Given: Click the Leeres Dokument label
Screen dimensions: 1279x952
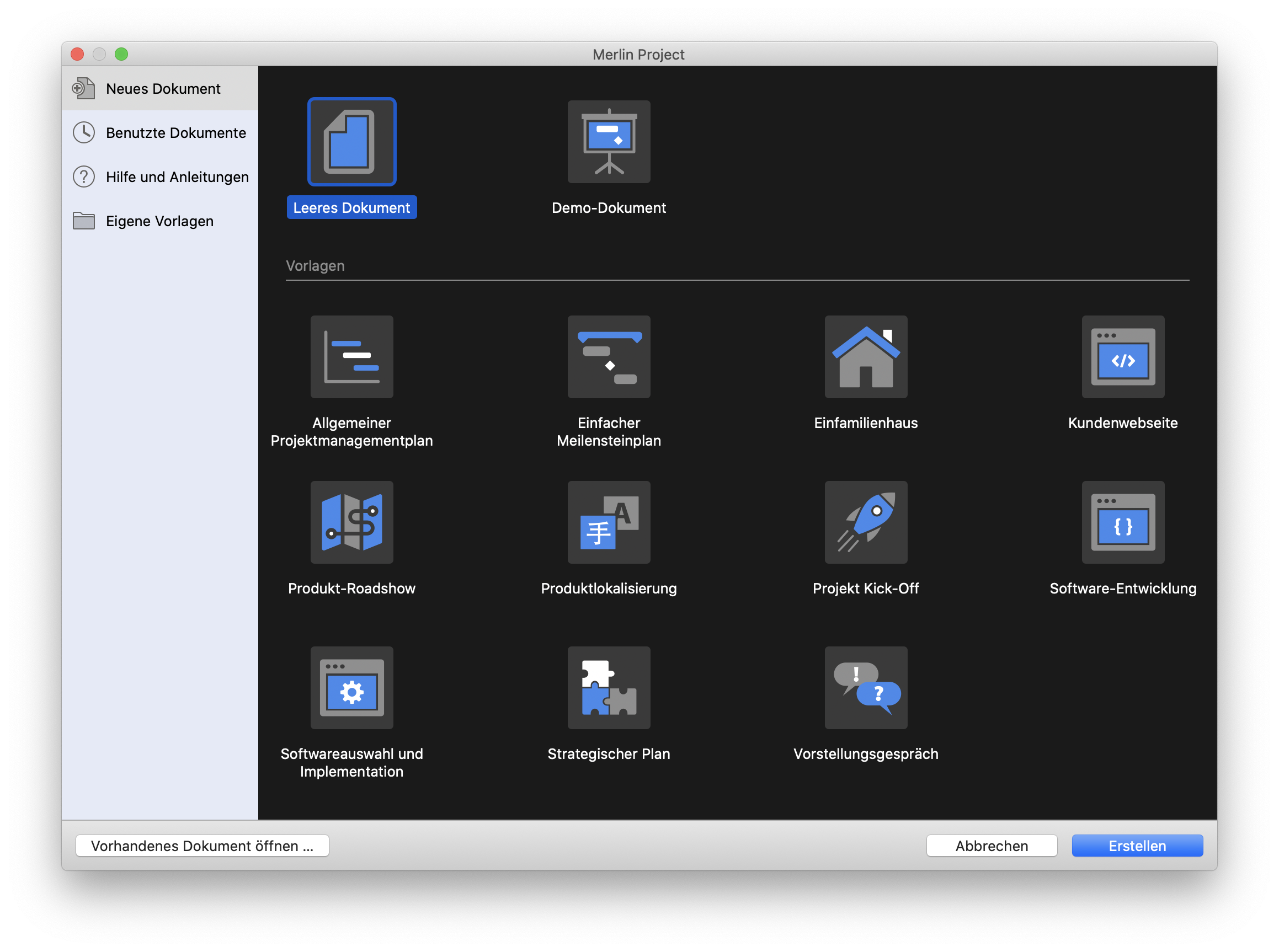Looking at the screenshot, I should click(351, 207).
